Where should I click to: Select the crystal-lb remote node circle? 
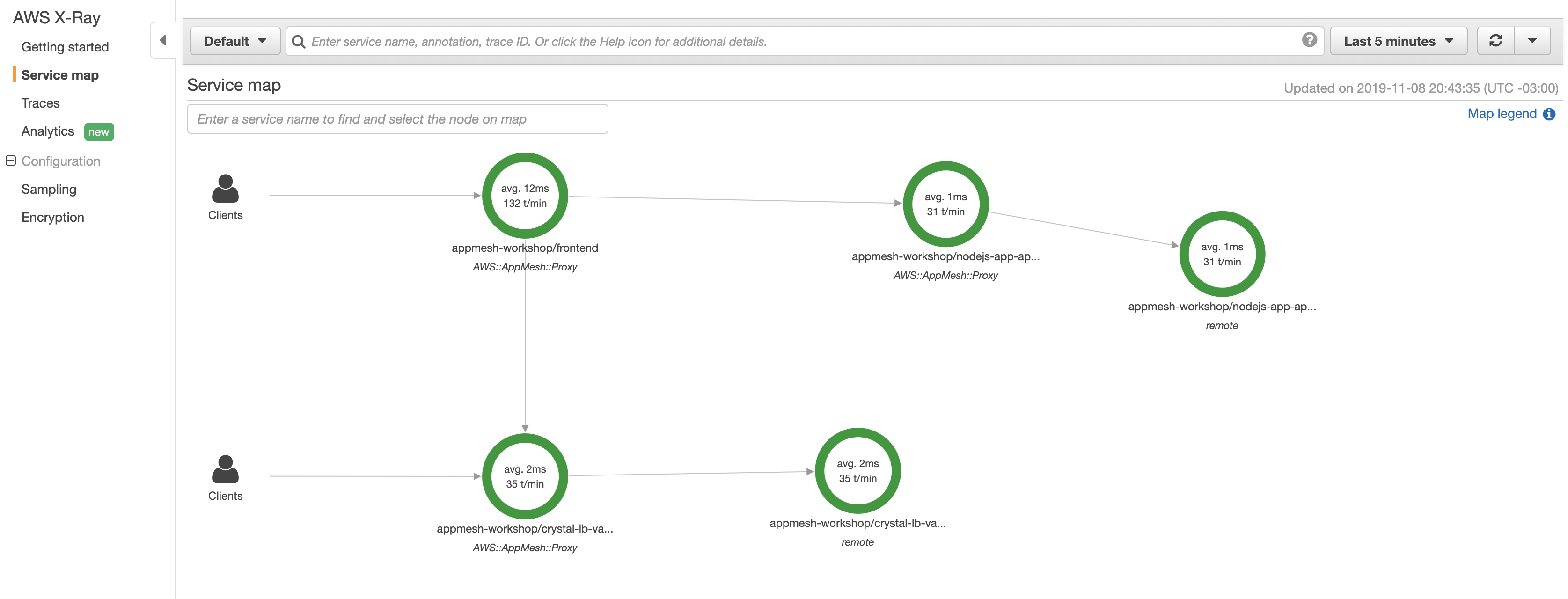point(857,471)
